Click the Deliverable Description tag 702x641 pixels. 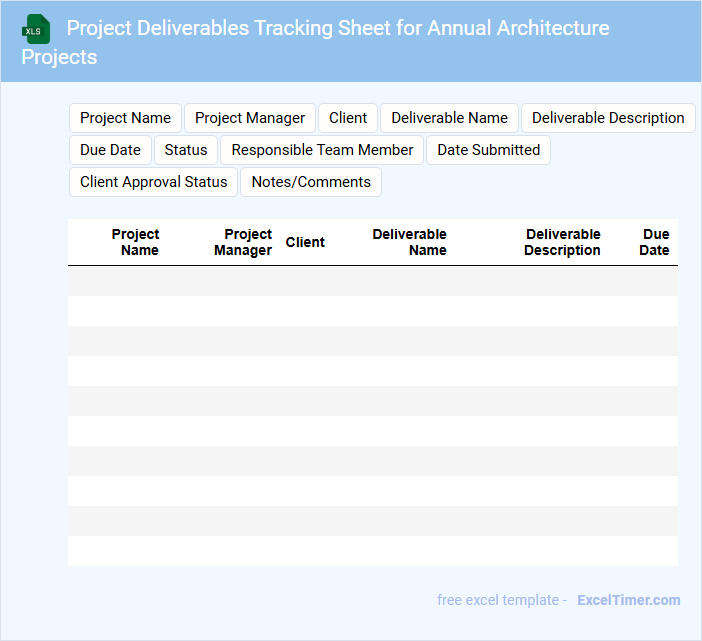608,118
